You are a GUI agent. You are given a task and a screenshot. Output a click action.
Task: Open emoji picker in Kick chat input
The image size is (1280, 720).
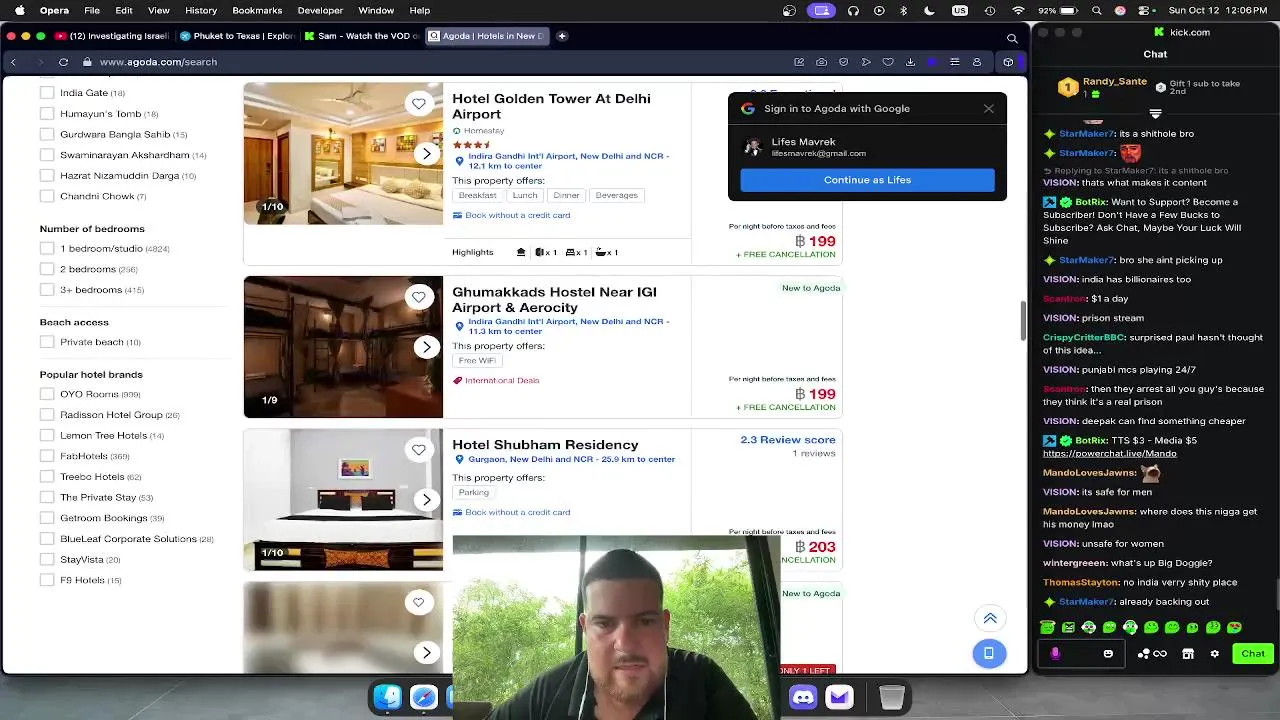click(x=1108, y=654)
